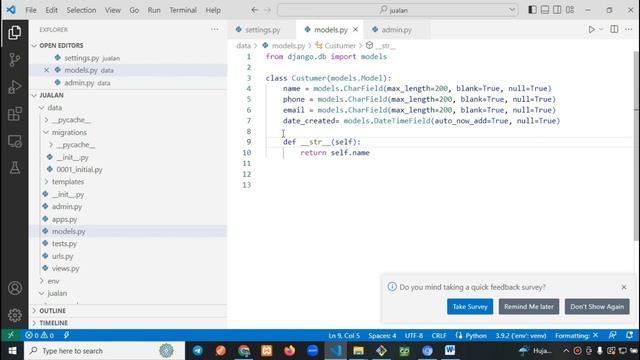Open the Edit menu
This screenshot has width=640, height=360.
pyautogui.click(x=51, y=10)
